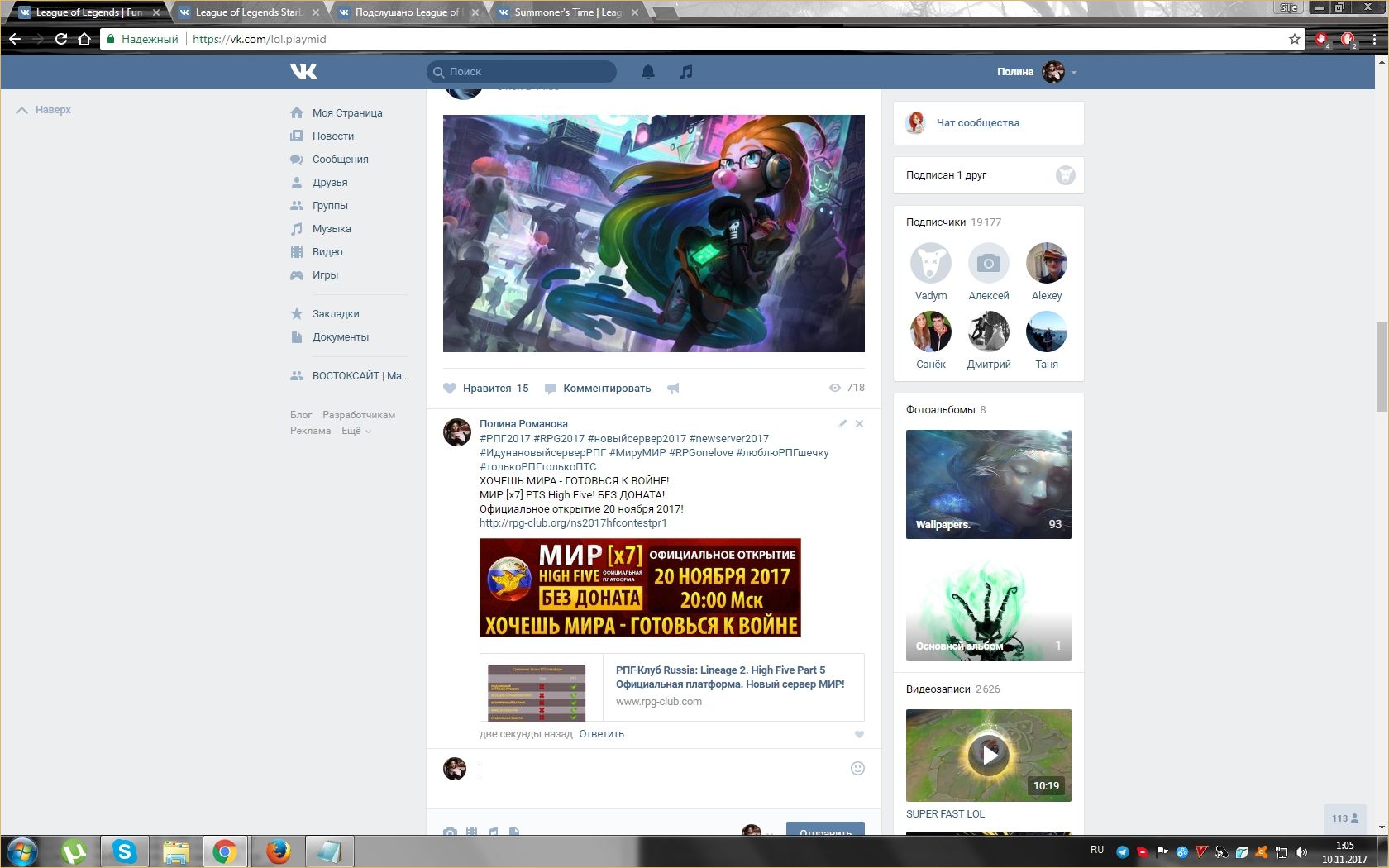Open File Explorer from the taskbar
This screenshot has height=868, width=1389.
coord(175,851)
